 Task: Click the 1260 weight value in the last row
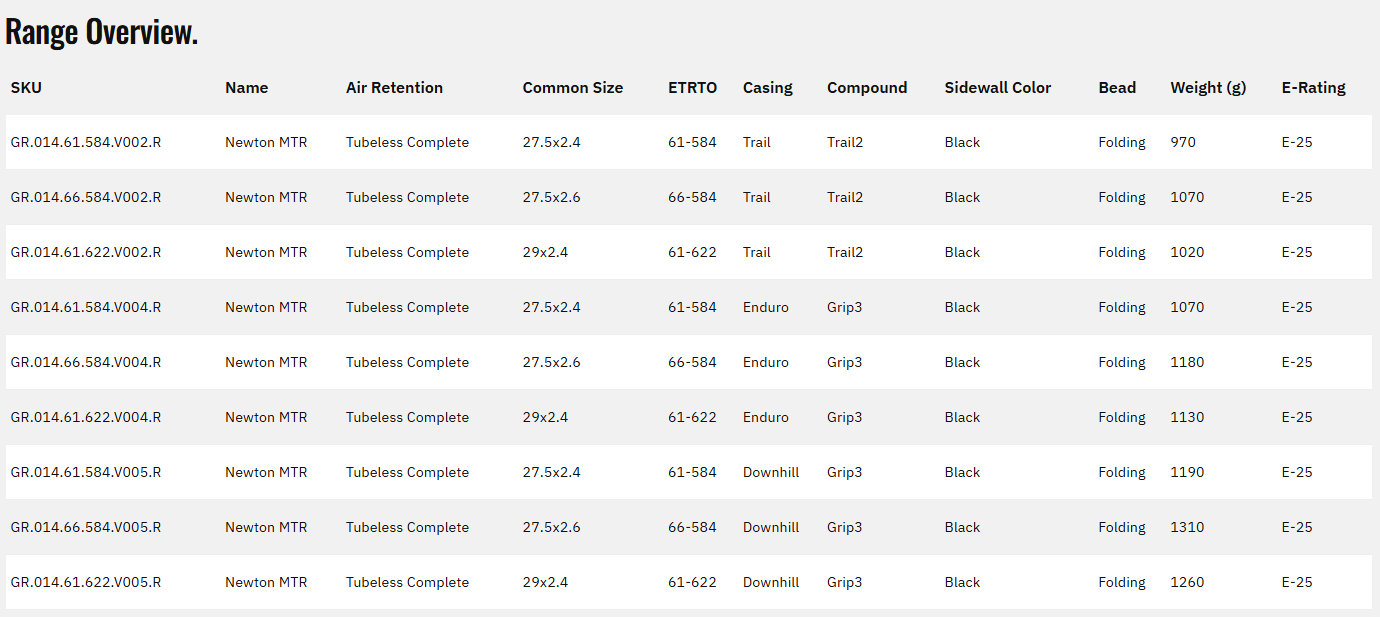tap(1187, 582)
